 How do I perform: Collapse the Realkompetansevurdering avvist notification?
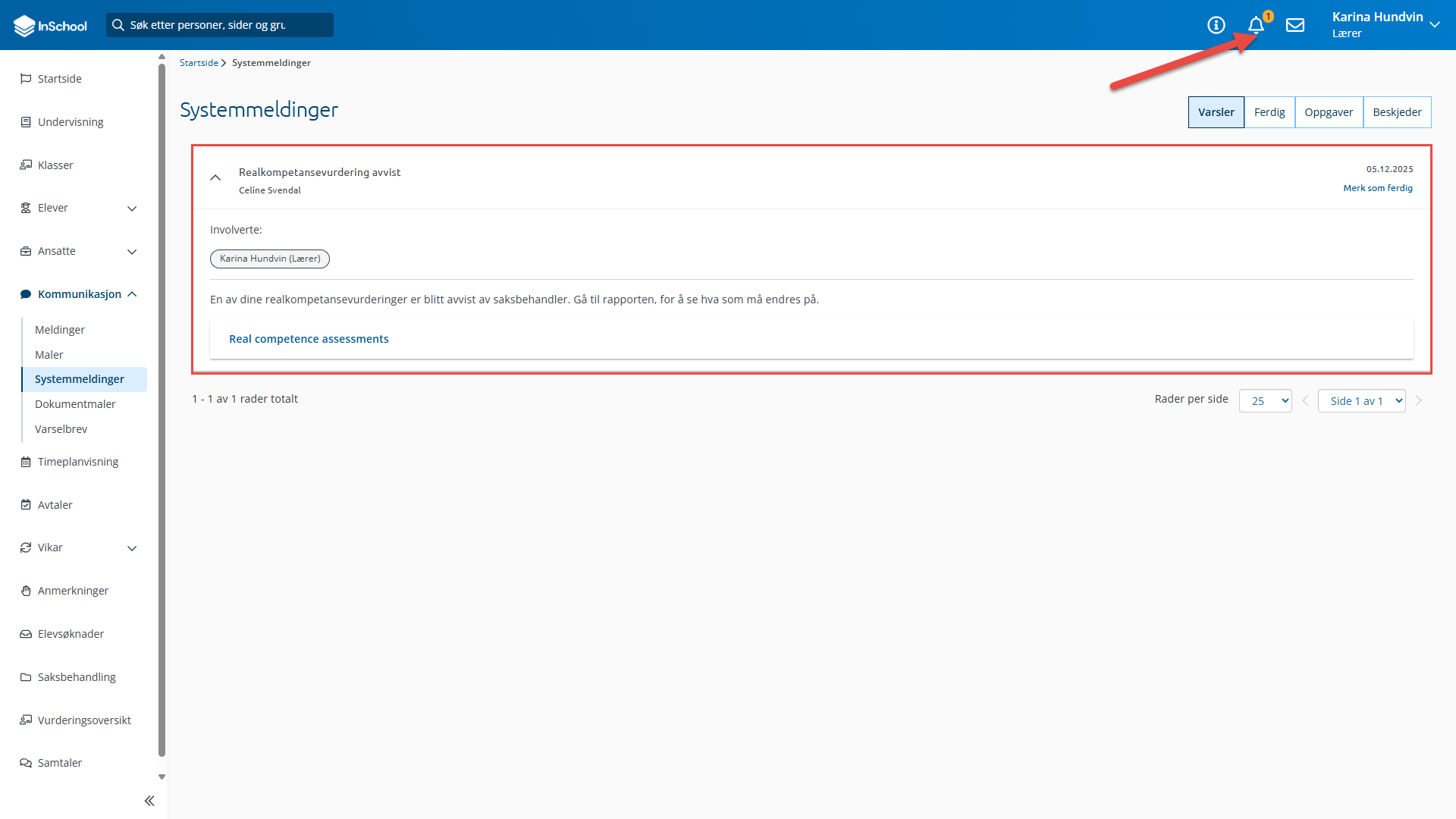pyautogui.click(x=215, y=177)
